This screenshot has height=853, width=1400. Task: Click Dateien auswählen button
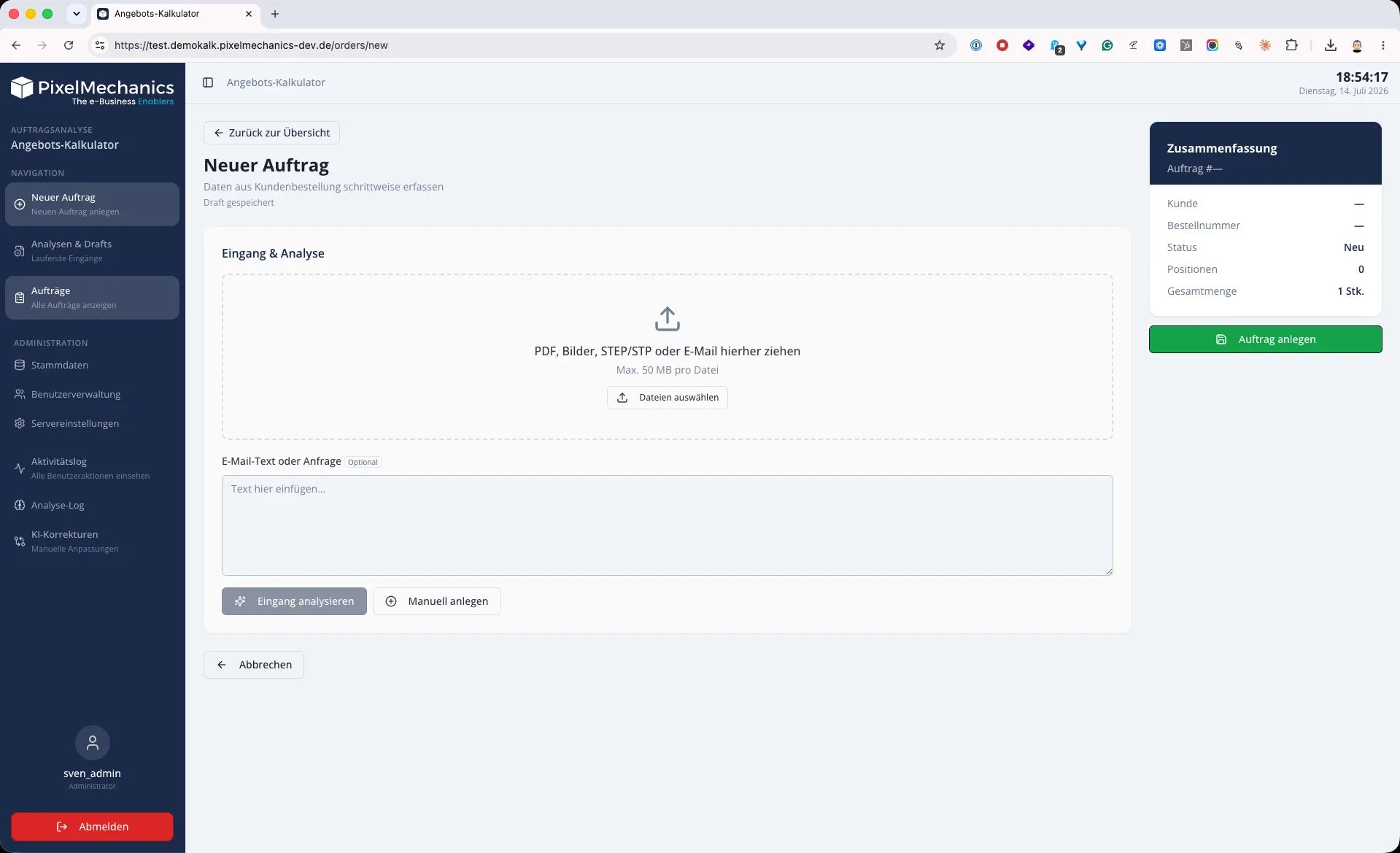click(667, 398)
